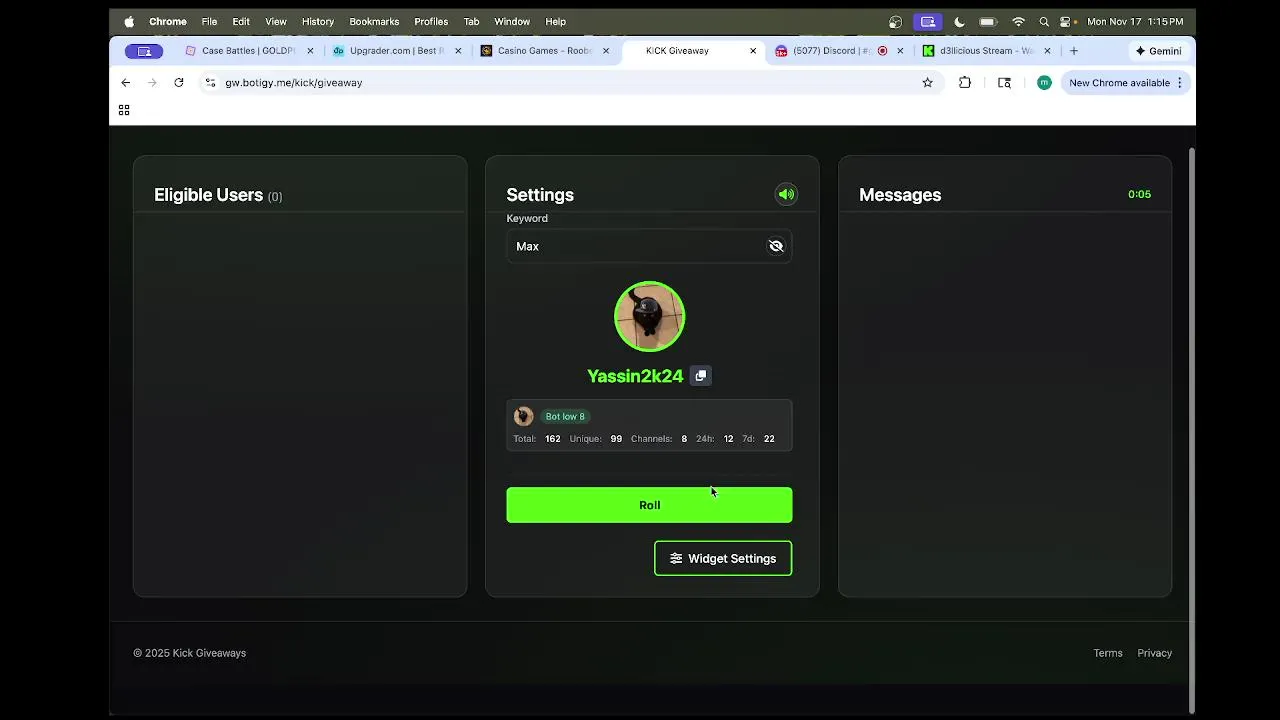The height and width of the screenshot is (720, 1280).
Task: Check battery status icon
Action: click(x=988, y=21)
